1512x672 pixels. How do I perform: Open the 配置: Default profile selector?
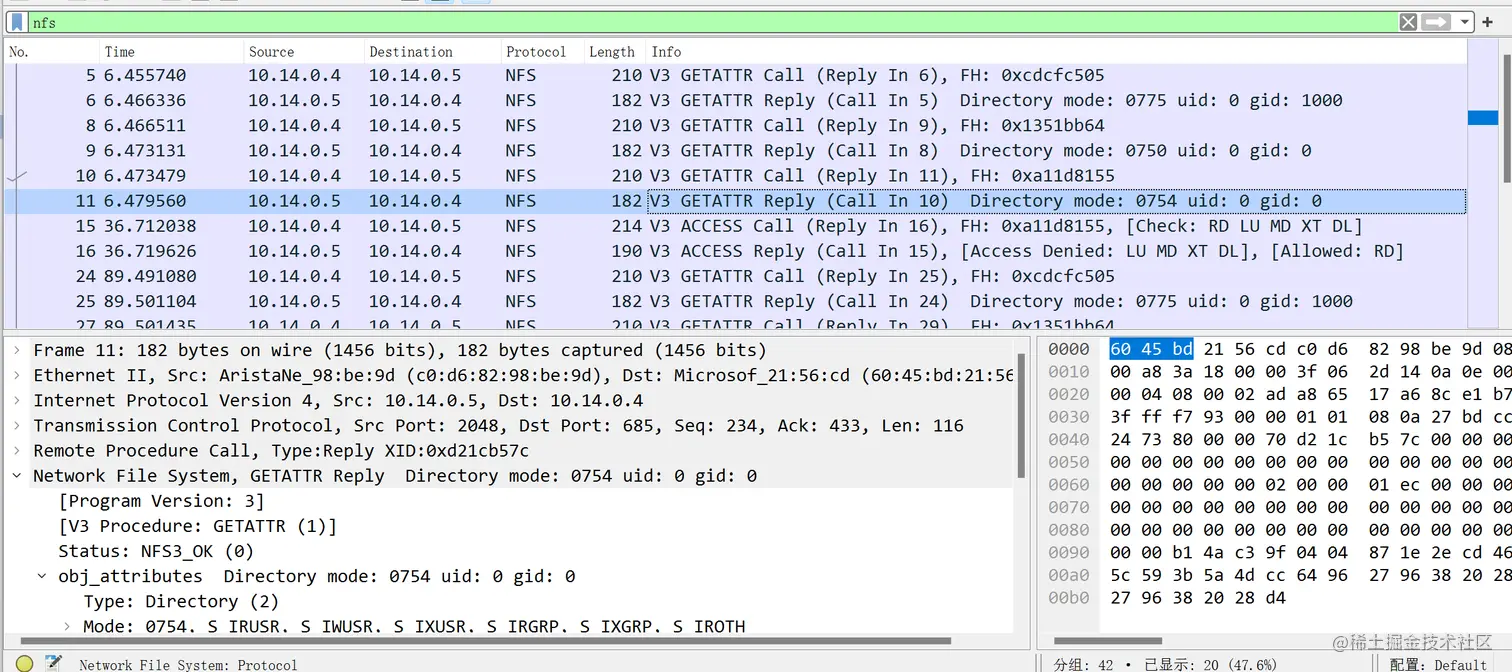(1438, 664)
